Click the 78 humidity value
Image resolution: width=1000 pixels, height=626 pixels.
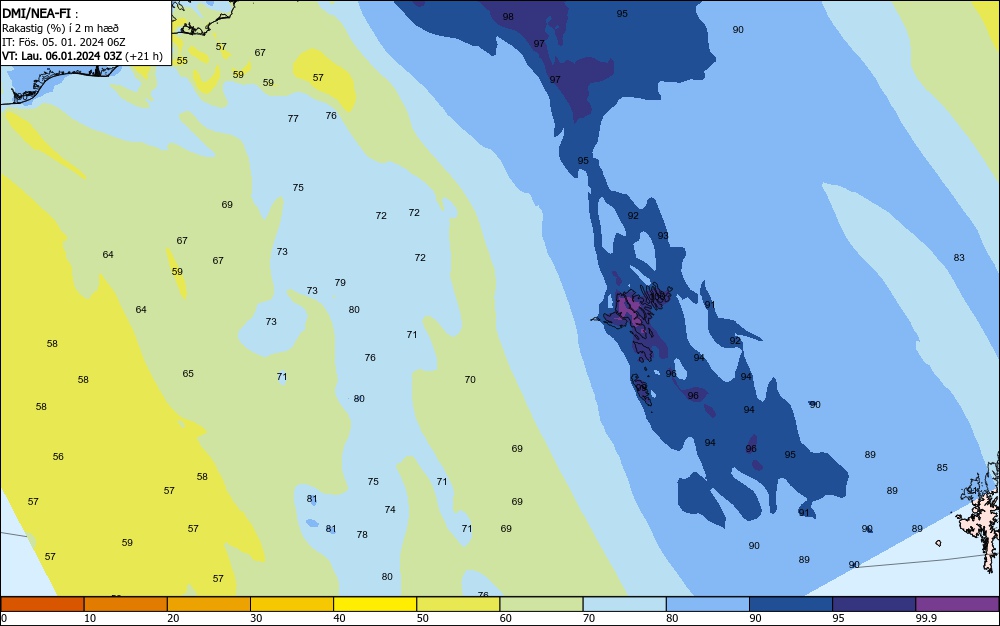(362, 535)
